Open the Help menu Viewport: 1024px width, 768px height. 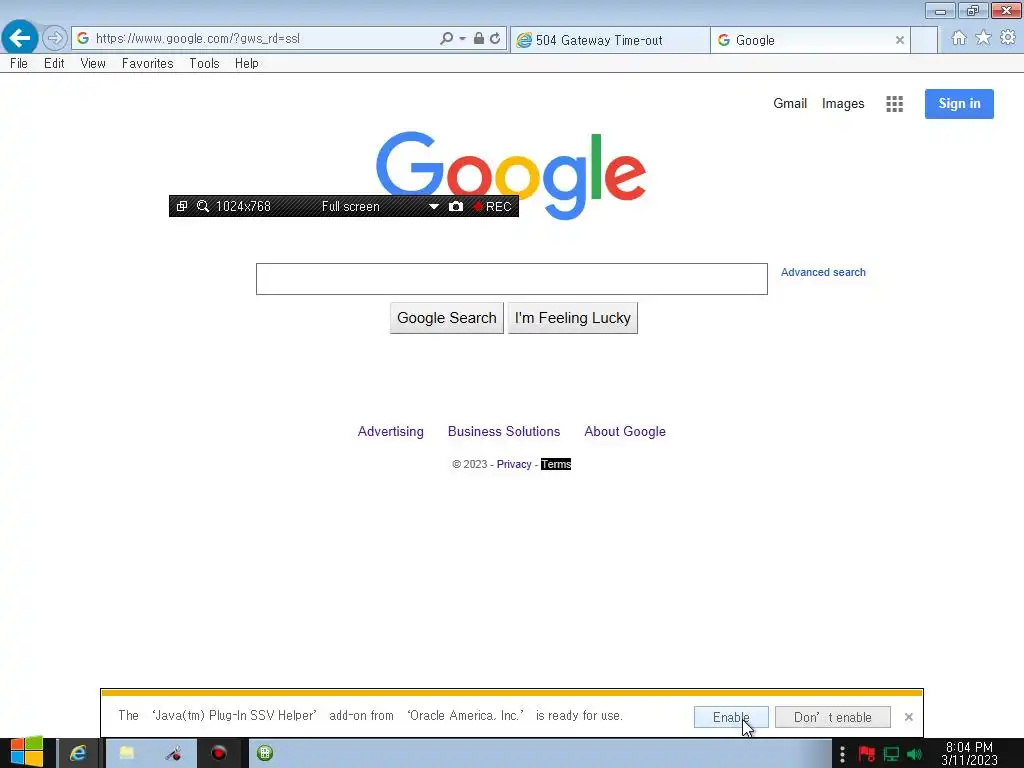(x=247, y=63)
